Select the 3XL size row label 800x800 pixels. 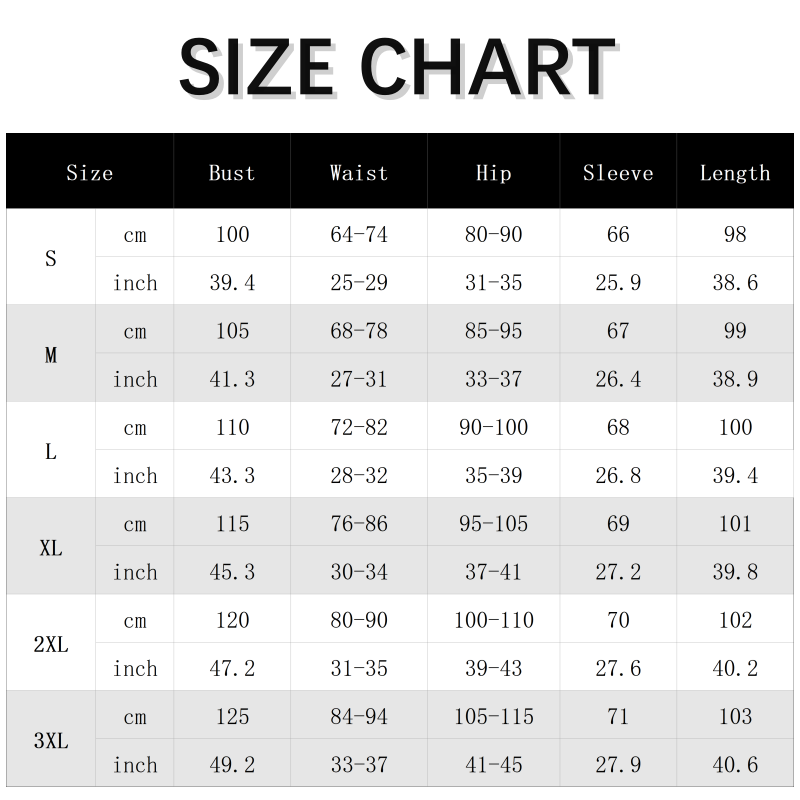coord(51,741)
